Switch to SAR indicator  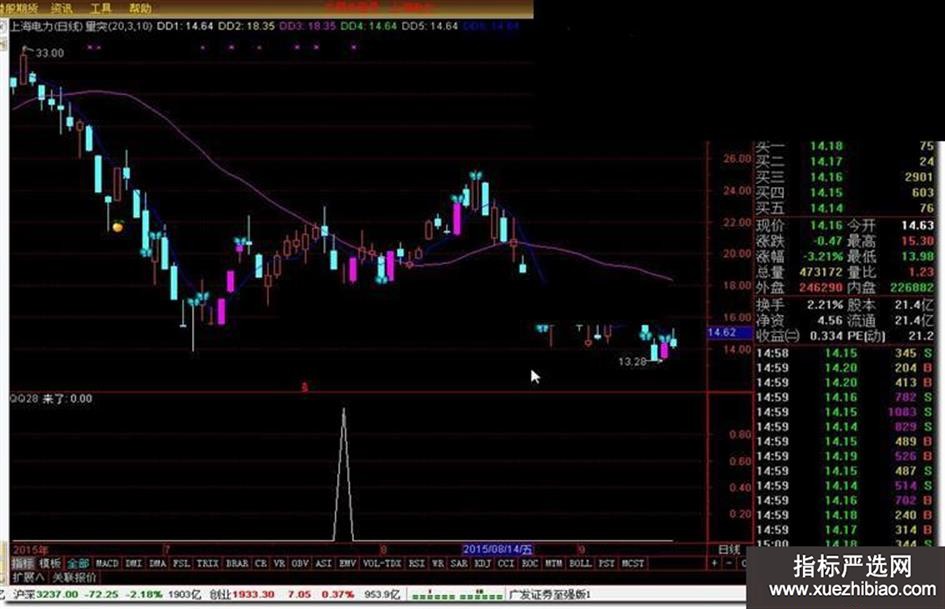[459, 563]
